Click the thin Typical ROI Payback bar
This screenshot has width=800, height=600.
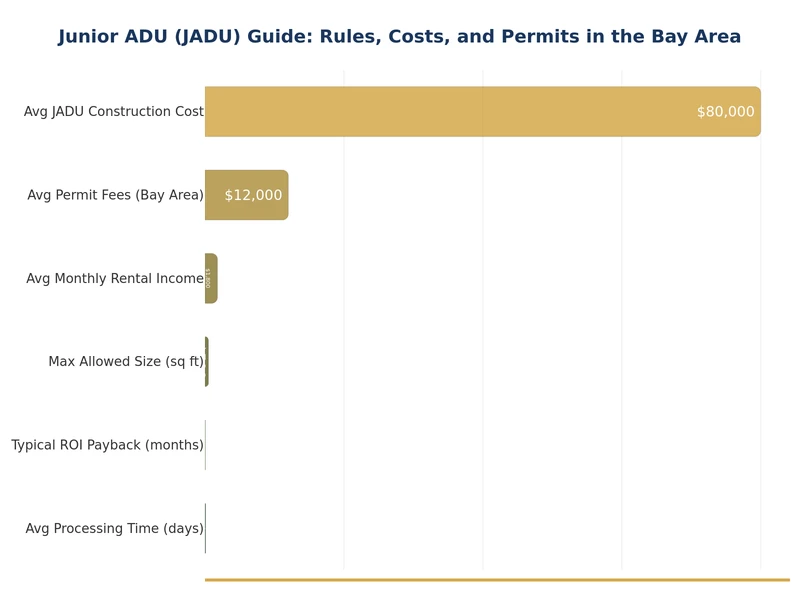(x=205, y=445)
